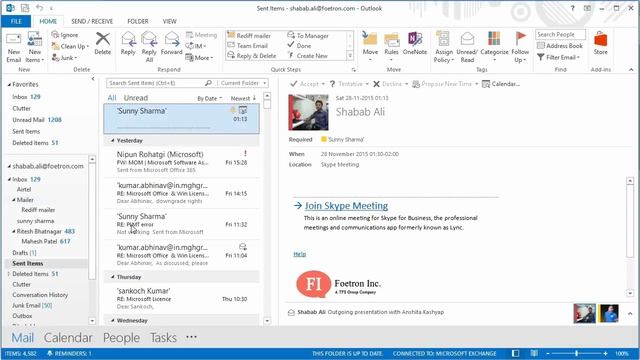Reply with Meeting

tap(201, 35)
